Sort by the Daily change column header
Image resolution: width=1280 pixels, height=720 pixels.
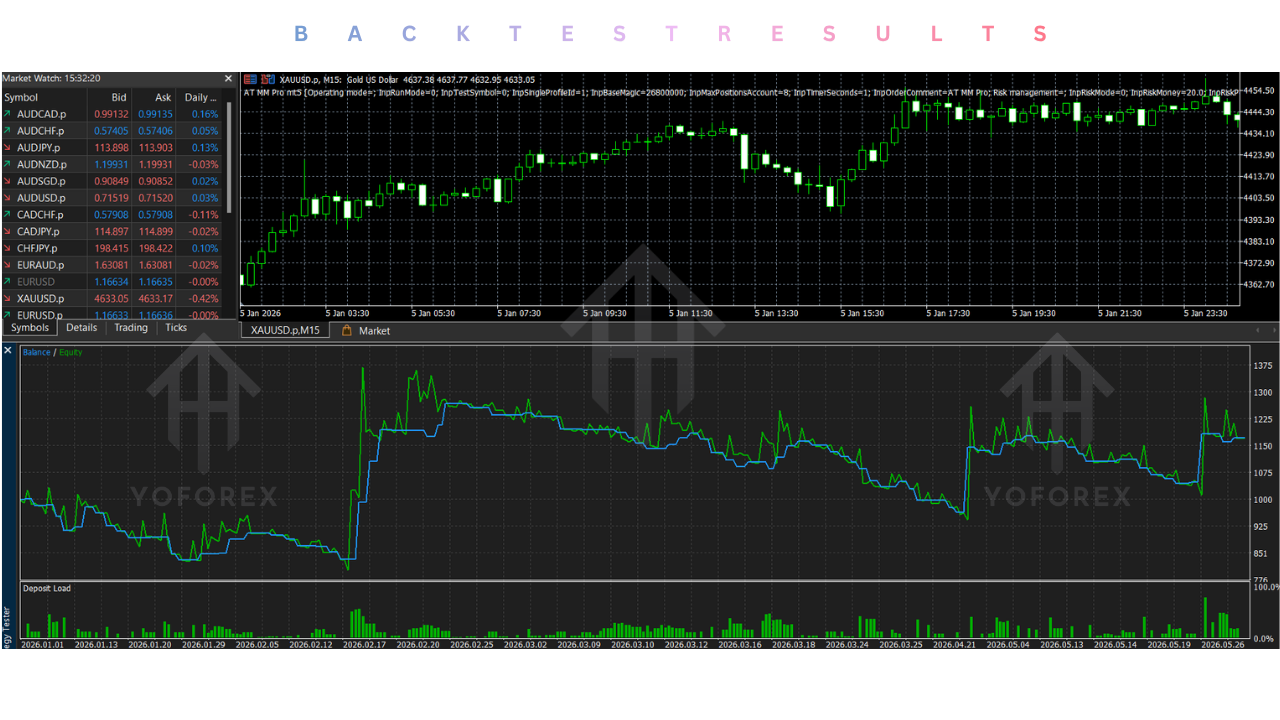[200, 97]
